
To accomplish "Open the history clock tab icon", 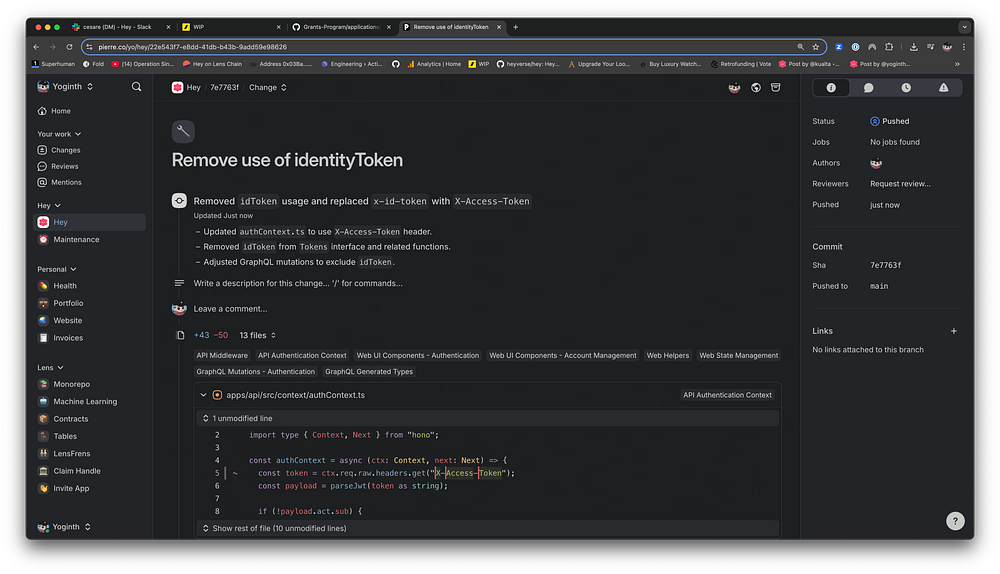I will [906, 88].
